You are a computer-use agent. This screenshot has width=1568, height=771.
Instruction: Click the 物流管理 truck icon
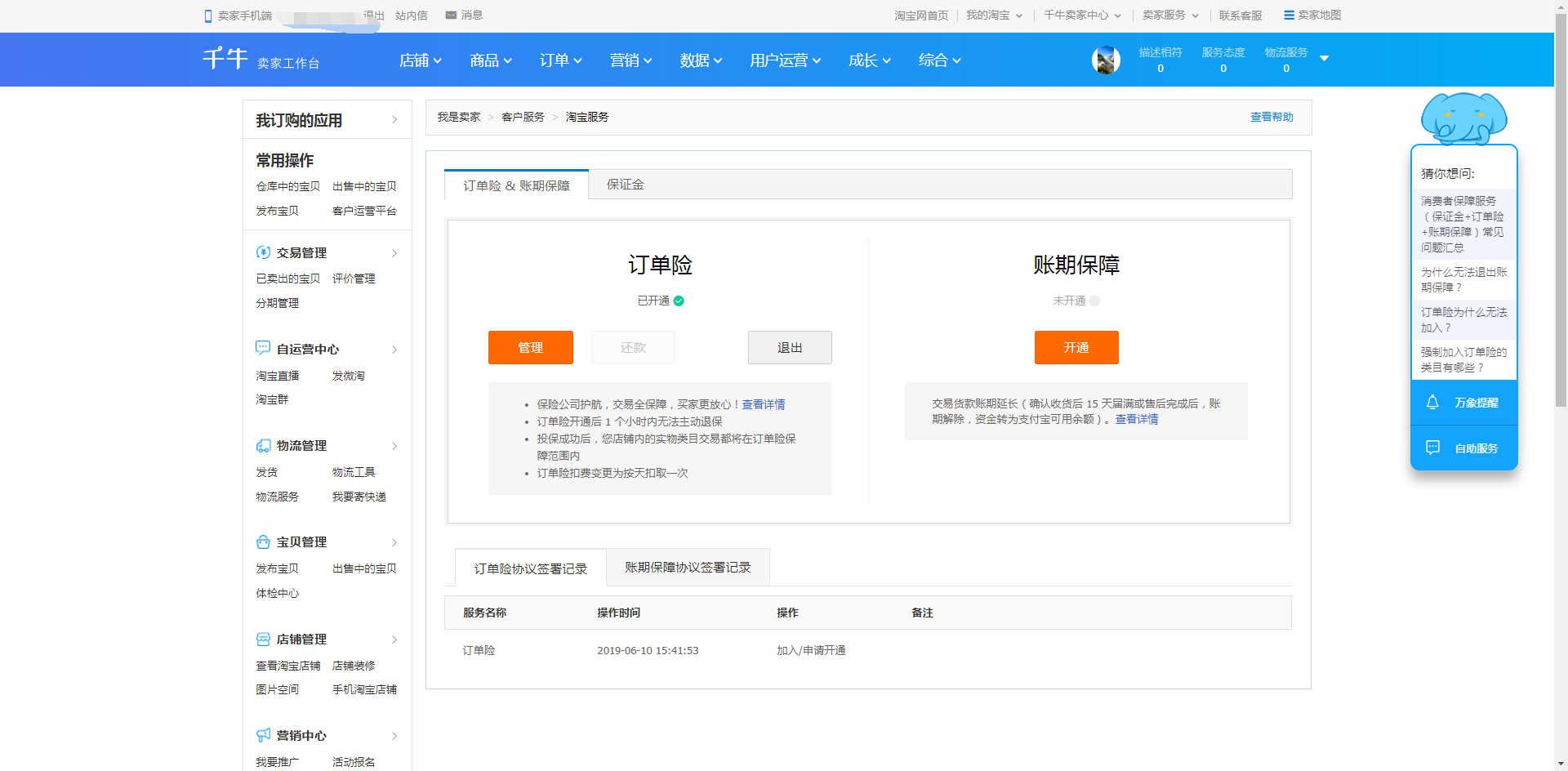263,445
